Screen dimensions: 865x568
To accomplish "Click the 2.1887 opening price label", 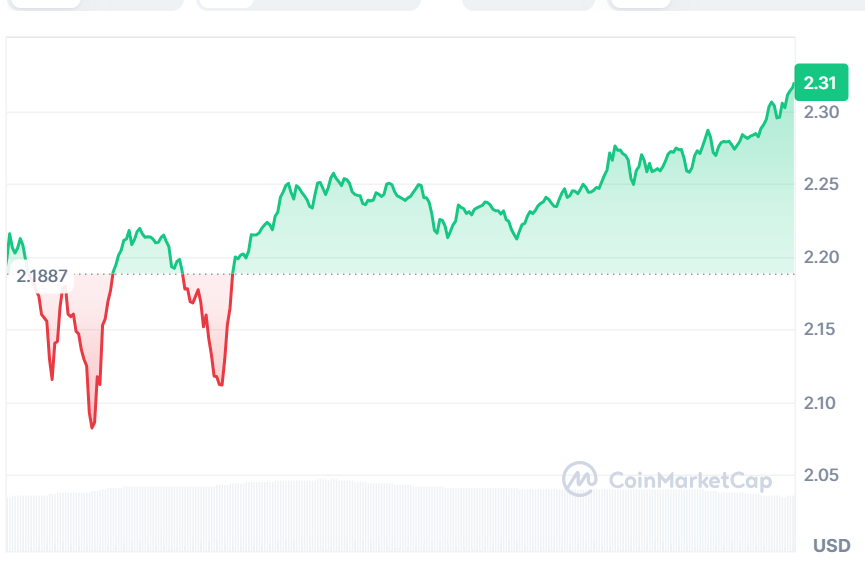I will [42, 275].
